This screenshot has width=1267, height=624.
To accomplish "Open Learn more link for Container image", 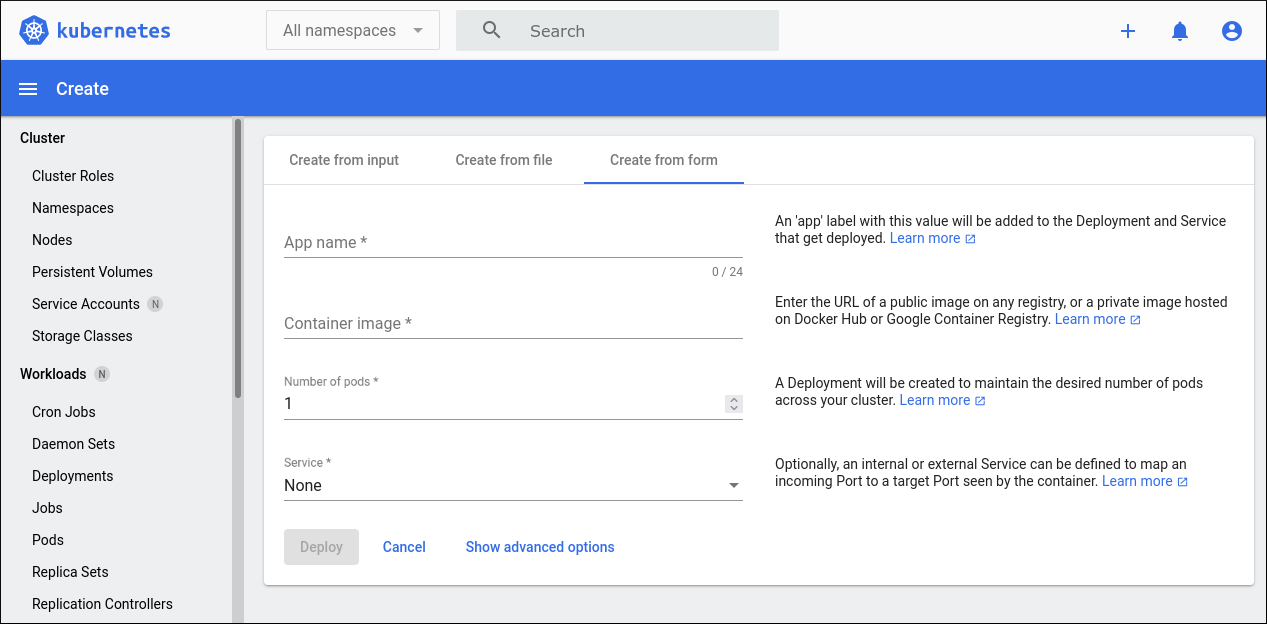I will [x=1090, y=319].
